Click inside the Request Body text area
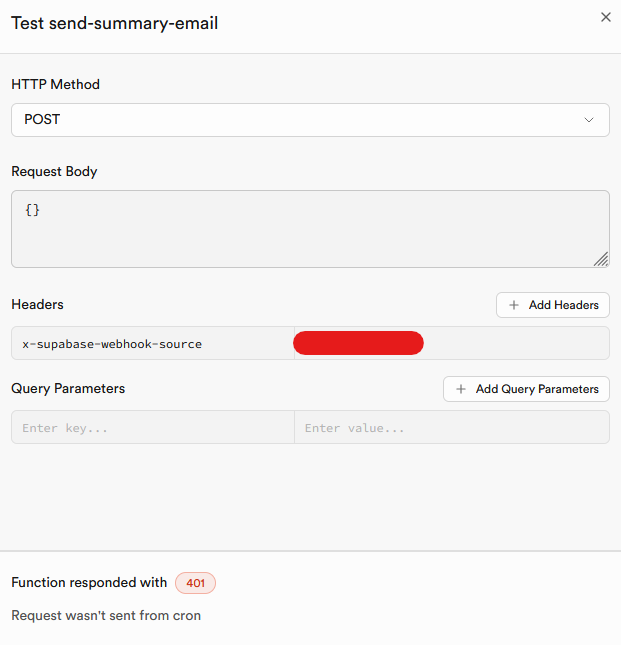Image resolution: width=621 pixels, height=645 pixels. pos(310,229)
